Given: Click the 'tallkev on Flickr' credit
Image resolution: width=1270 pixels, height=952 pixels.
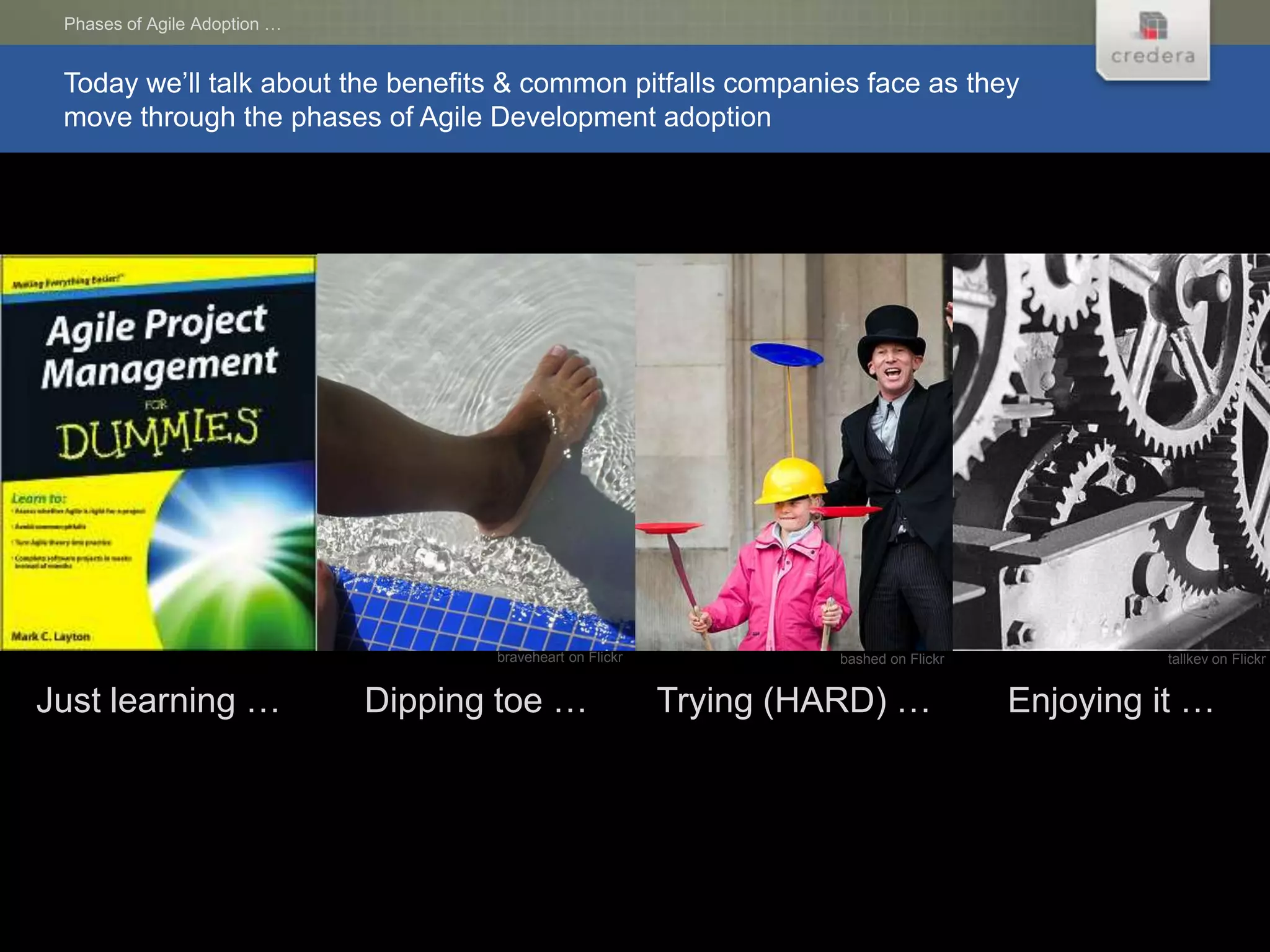Looking at the screenshot, I should point(1216,659).
